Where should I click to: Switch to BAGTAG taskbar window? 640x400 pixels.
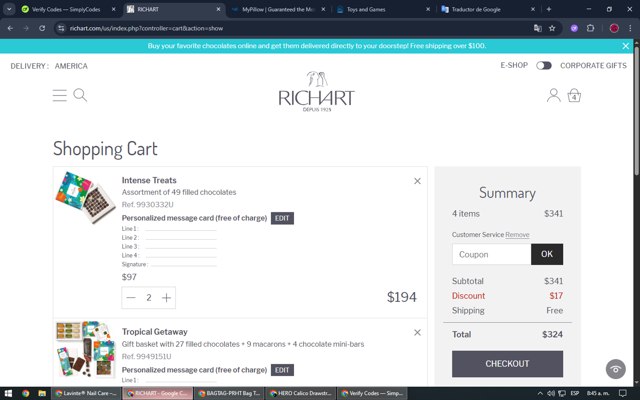click(x=229, y=393)
